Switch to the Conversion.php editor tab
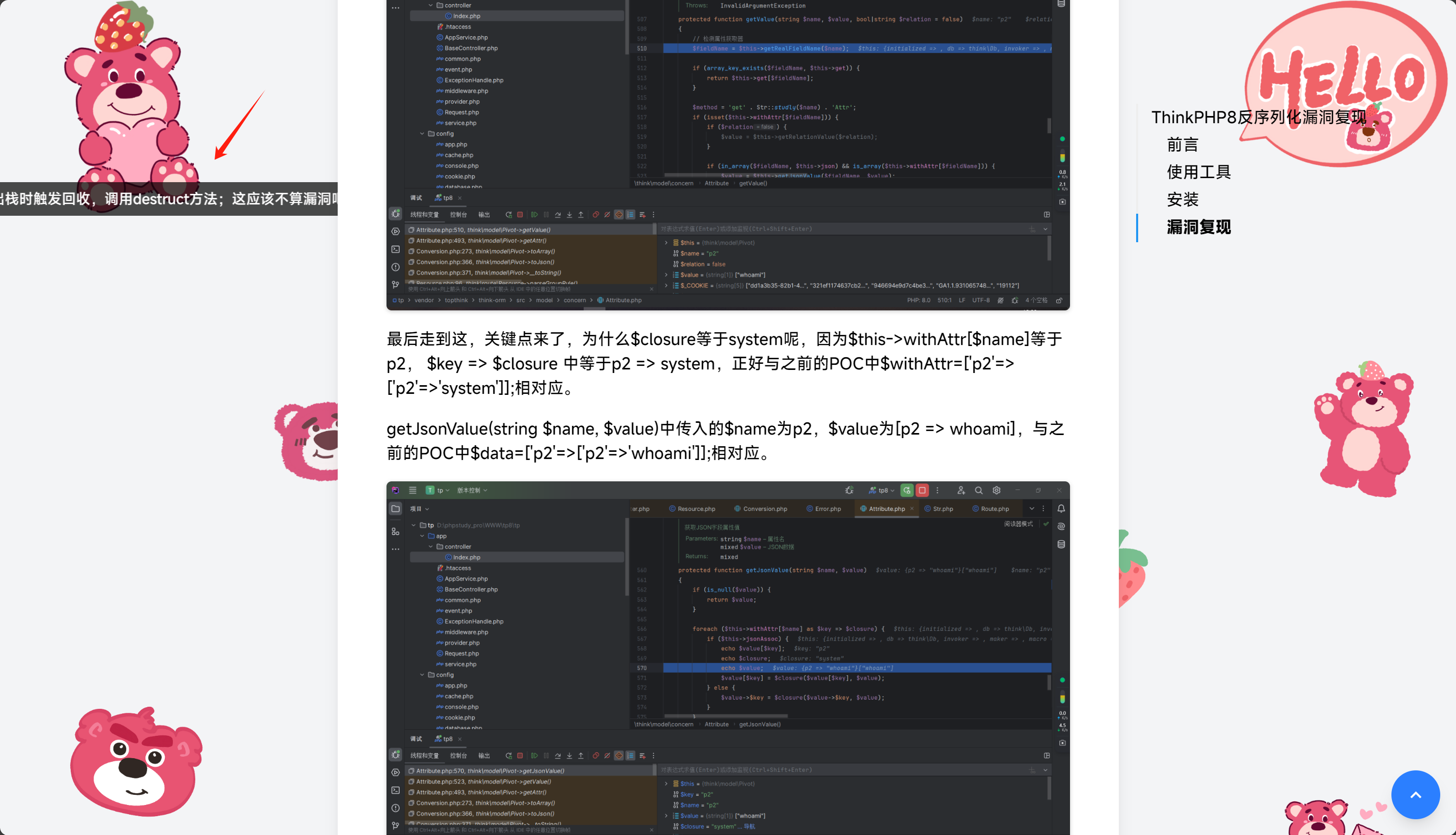Image resolution: width=1456 pixels, height=835 pixels. 764,509
